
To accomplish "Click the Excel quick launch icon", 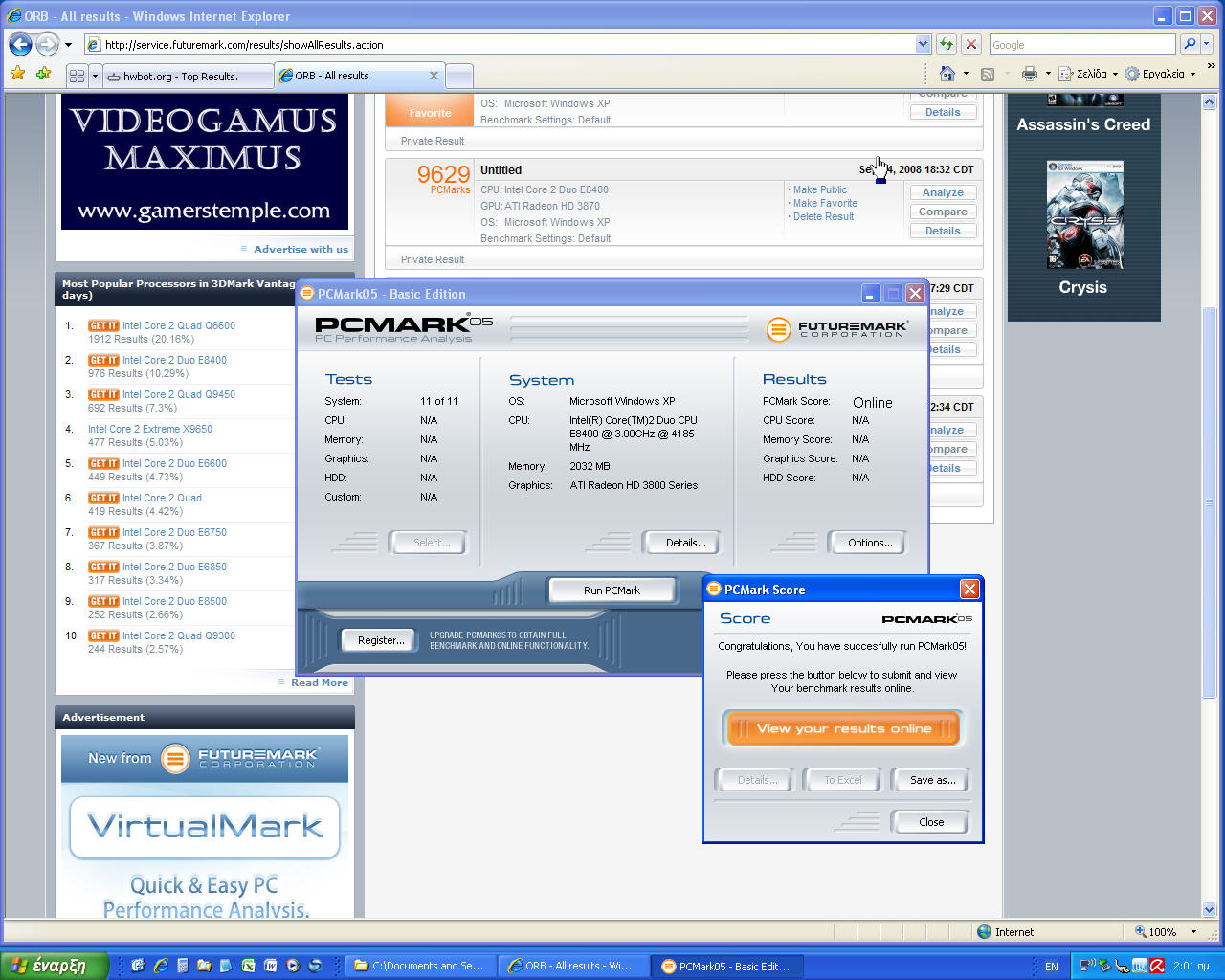I will pos(248,966).
